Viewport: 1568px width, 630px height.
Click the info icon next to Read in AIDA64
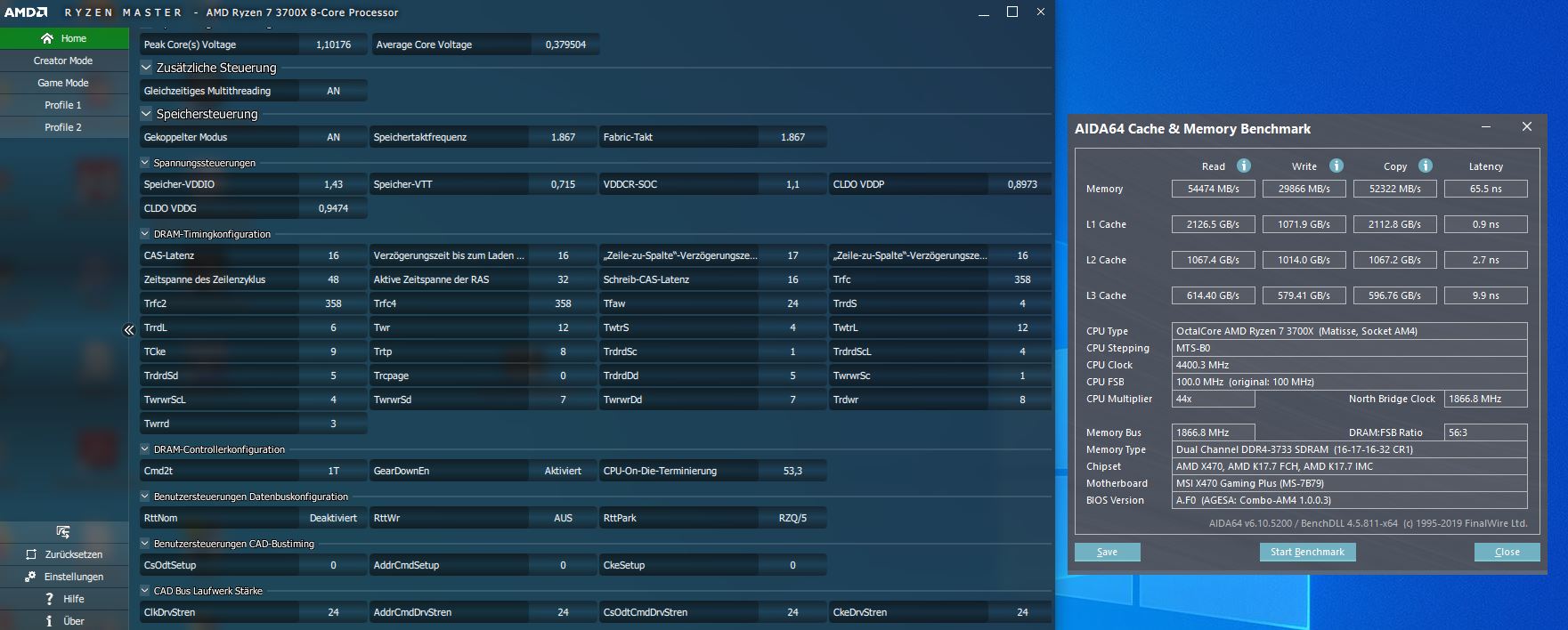click(x=1244, y=166)
